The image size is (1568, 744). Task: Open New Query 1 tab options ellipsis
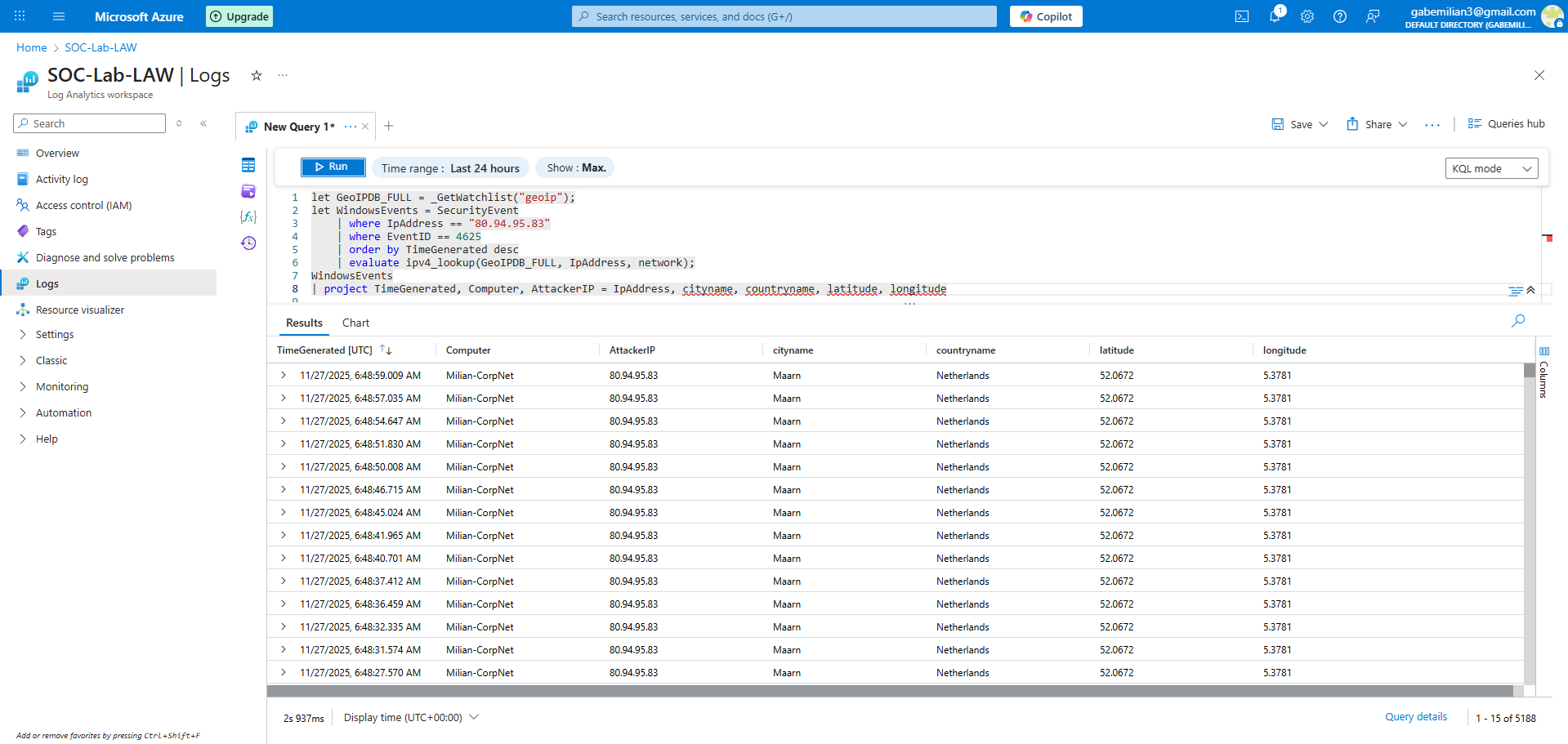point(351,127)
